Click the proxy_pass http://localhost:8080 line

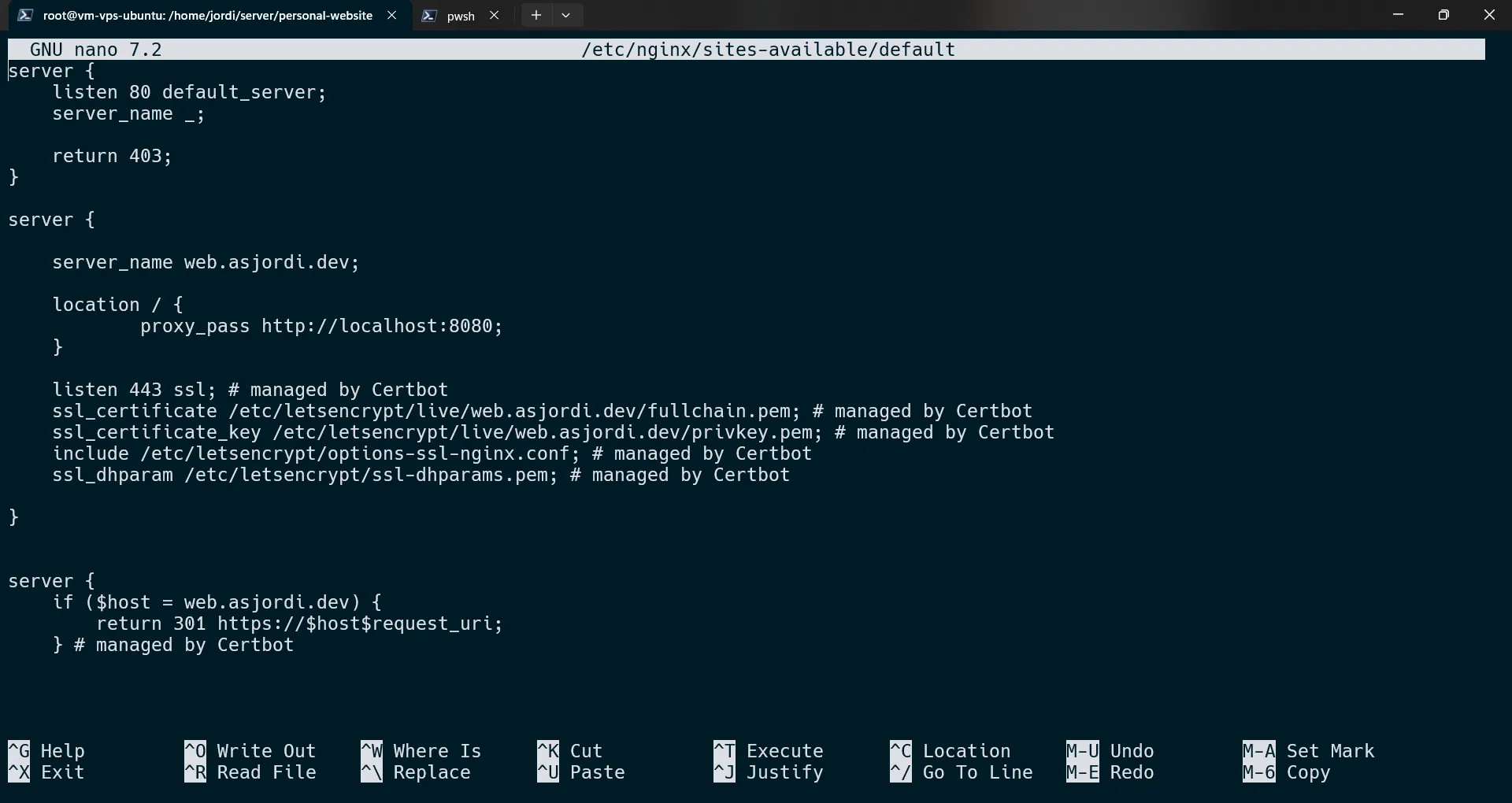(x=321, y=326)
